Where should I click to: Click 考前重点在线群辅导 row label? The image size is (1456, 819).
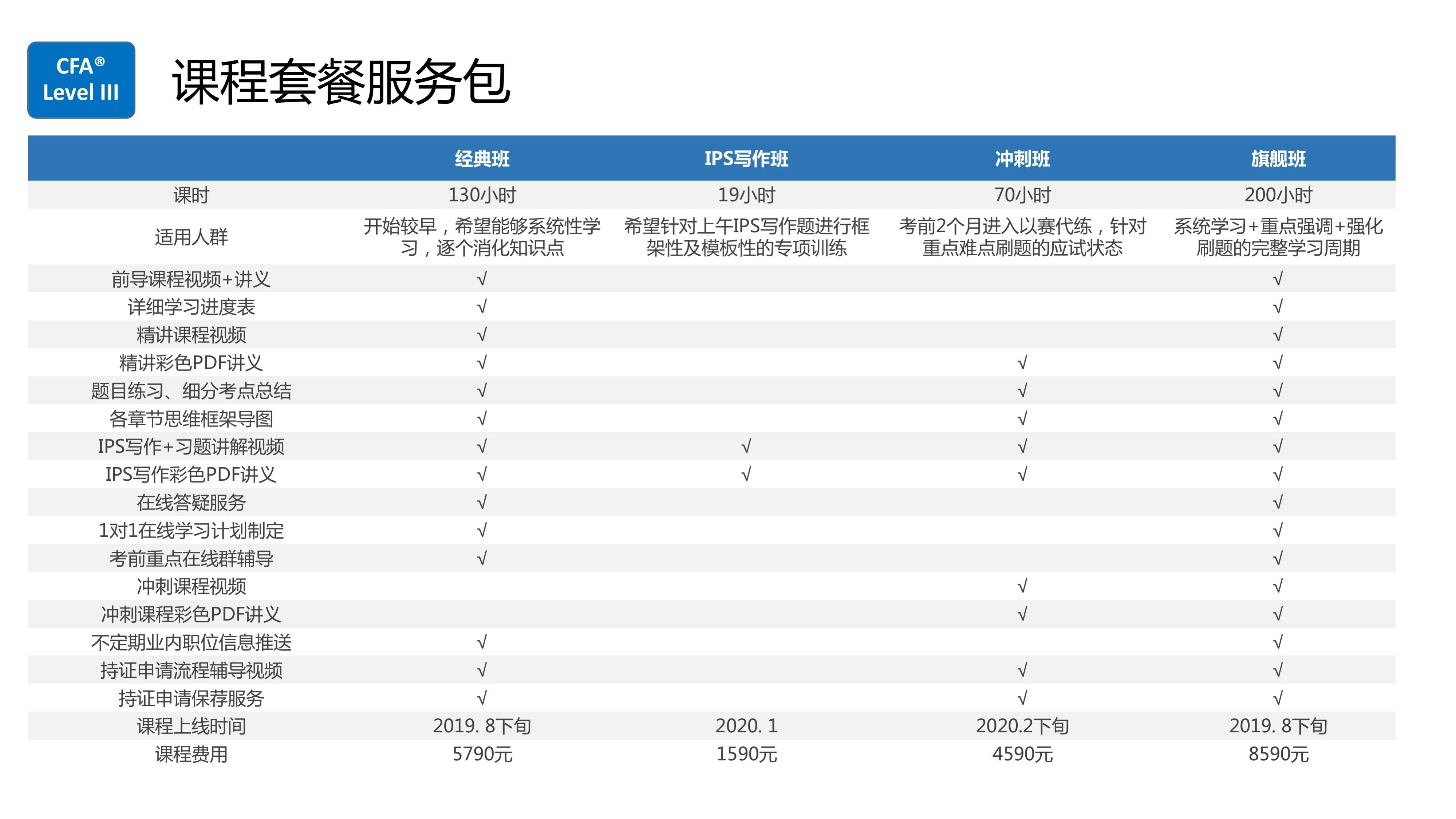(x=191, y=558)
